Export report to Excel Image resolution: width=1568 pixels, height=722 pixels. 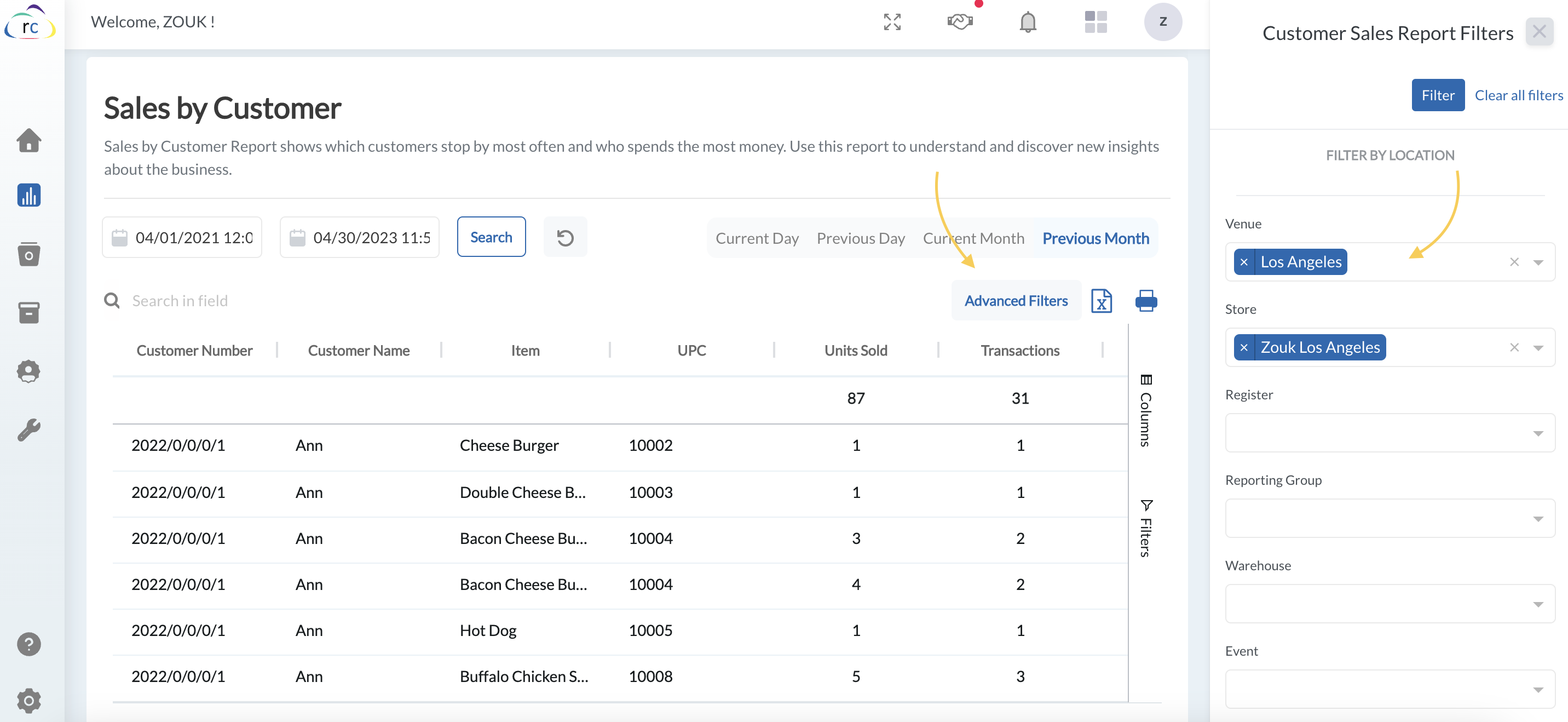(x=1101, y=301)
